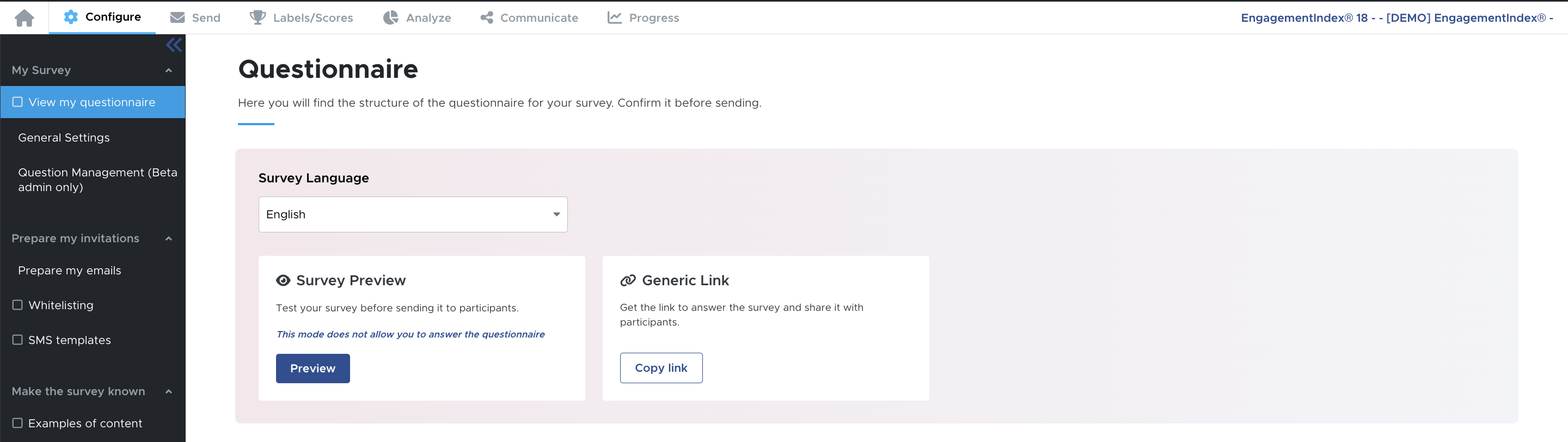Open General Settings in the sidebar
This screenshot has width=1568, height=442.
(x=64, y=138)
